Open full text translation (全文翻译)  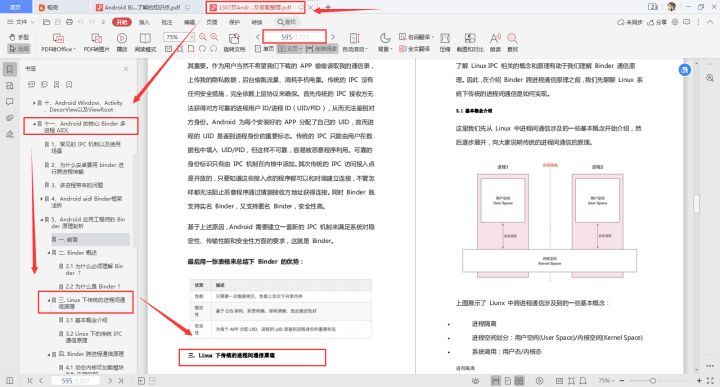[415, 49]
